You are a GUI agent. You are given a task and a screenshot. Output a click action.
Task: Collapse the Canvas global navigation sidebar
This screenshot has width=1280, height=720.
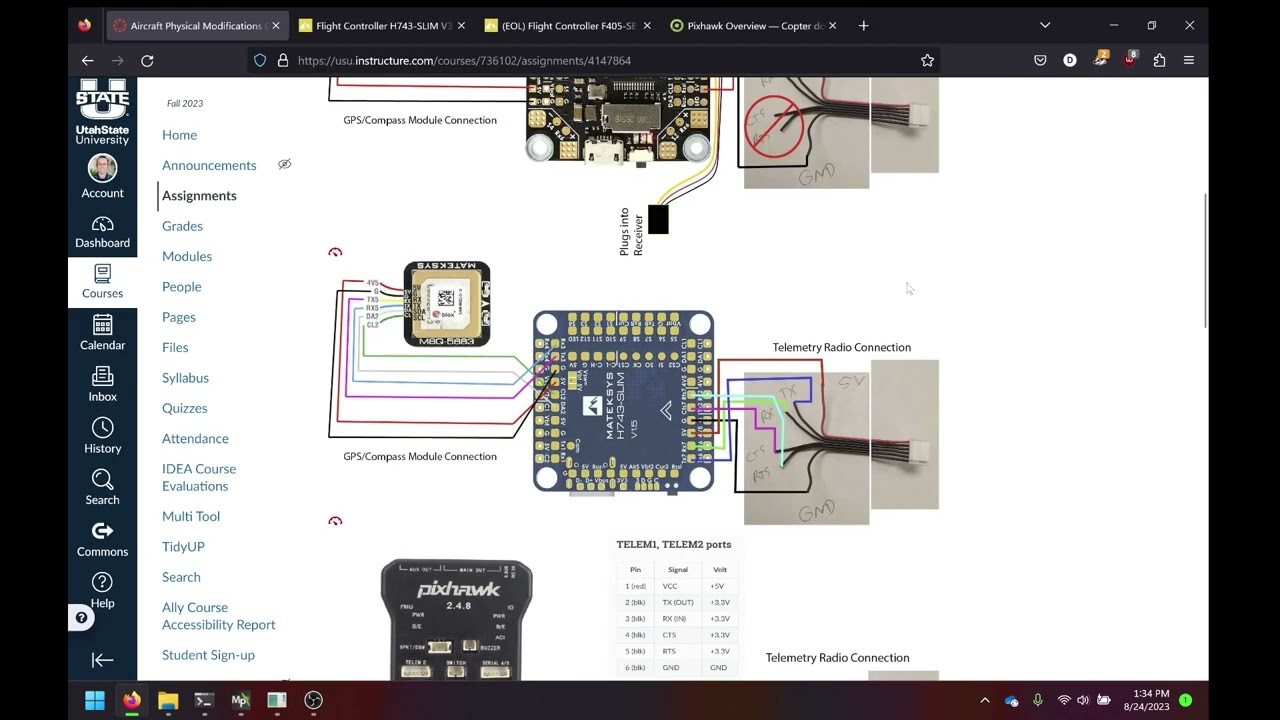(102, 660)
